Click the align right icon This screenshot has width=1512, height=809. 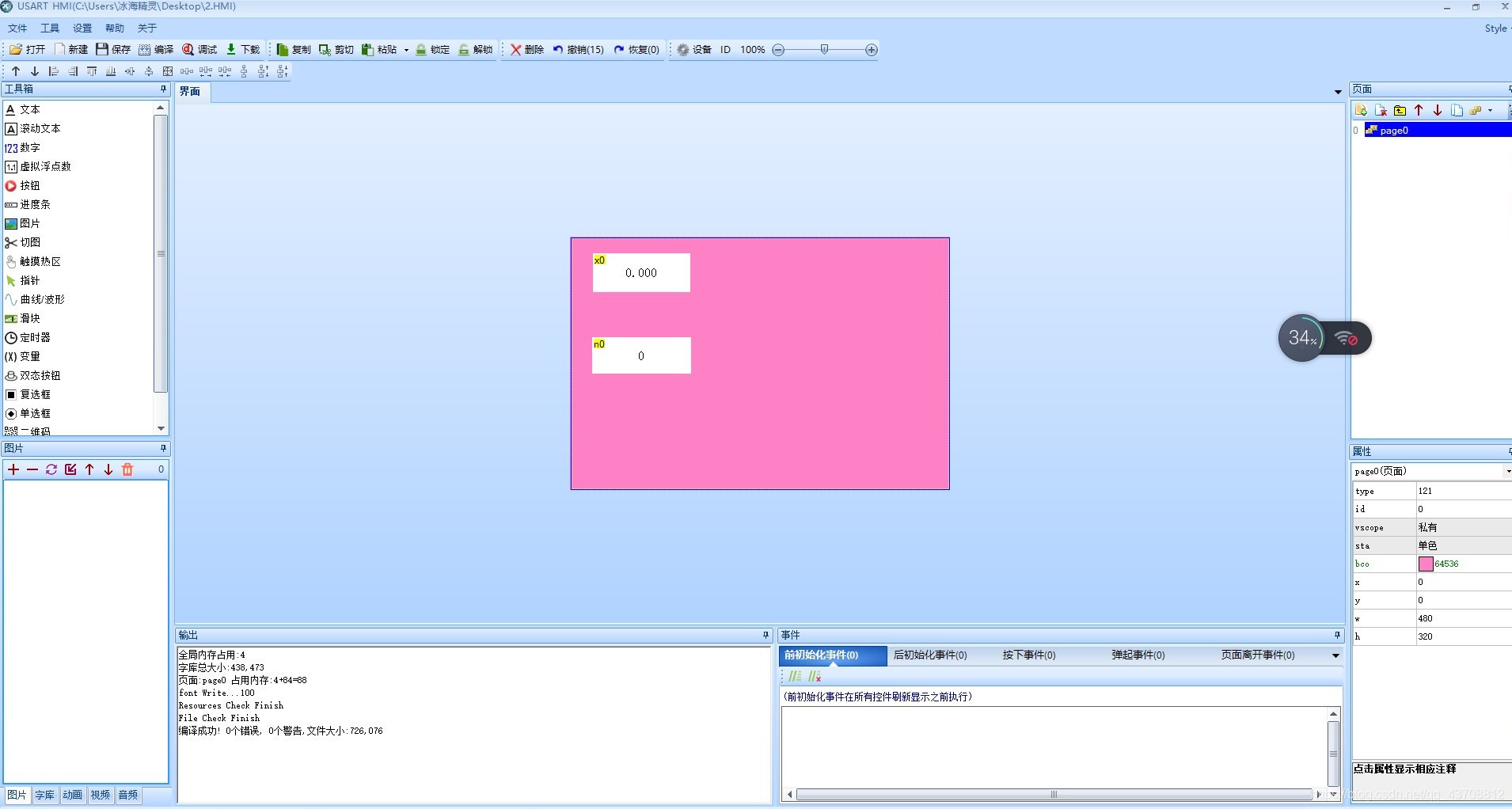73,71
